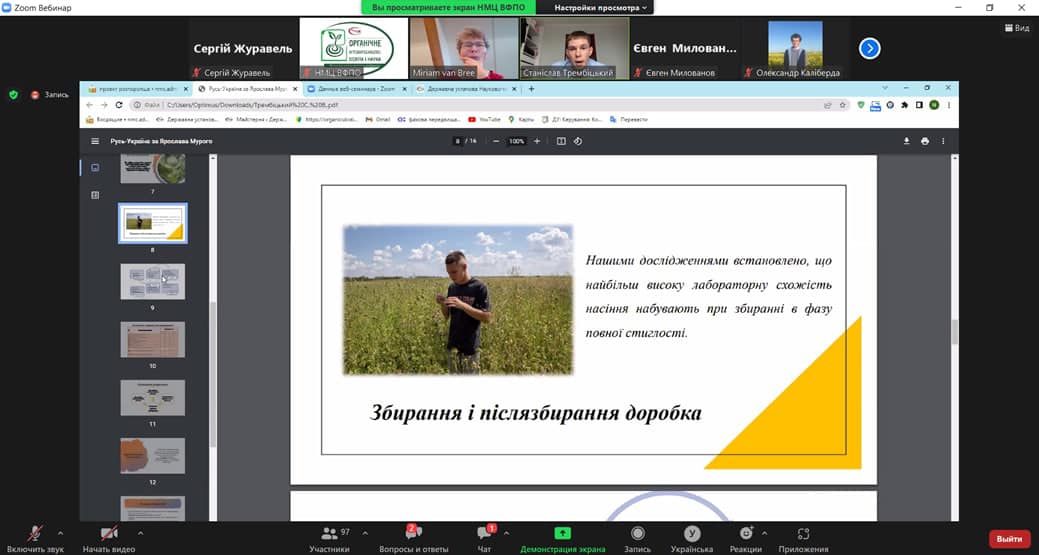Select Станіслав Трембіцький video tile

pyautogui.click(x=574, y=48)
